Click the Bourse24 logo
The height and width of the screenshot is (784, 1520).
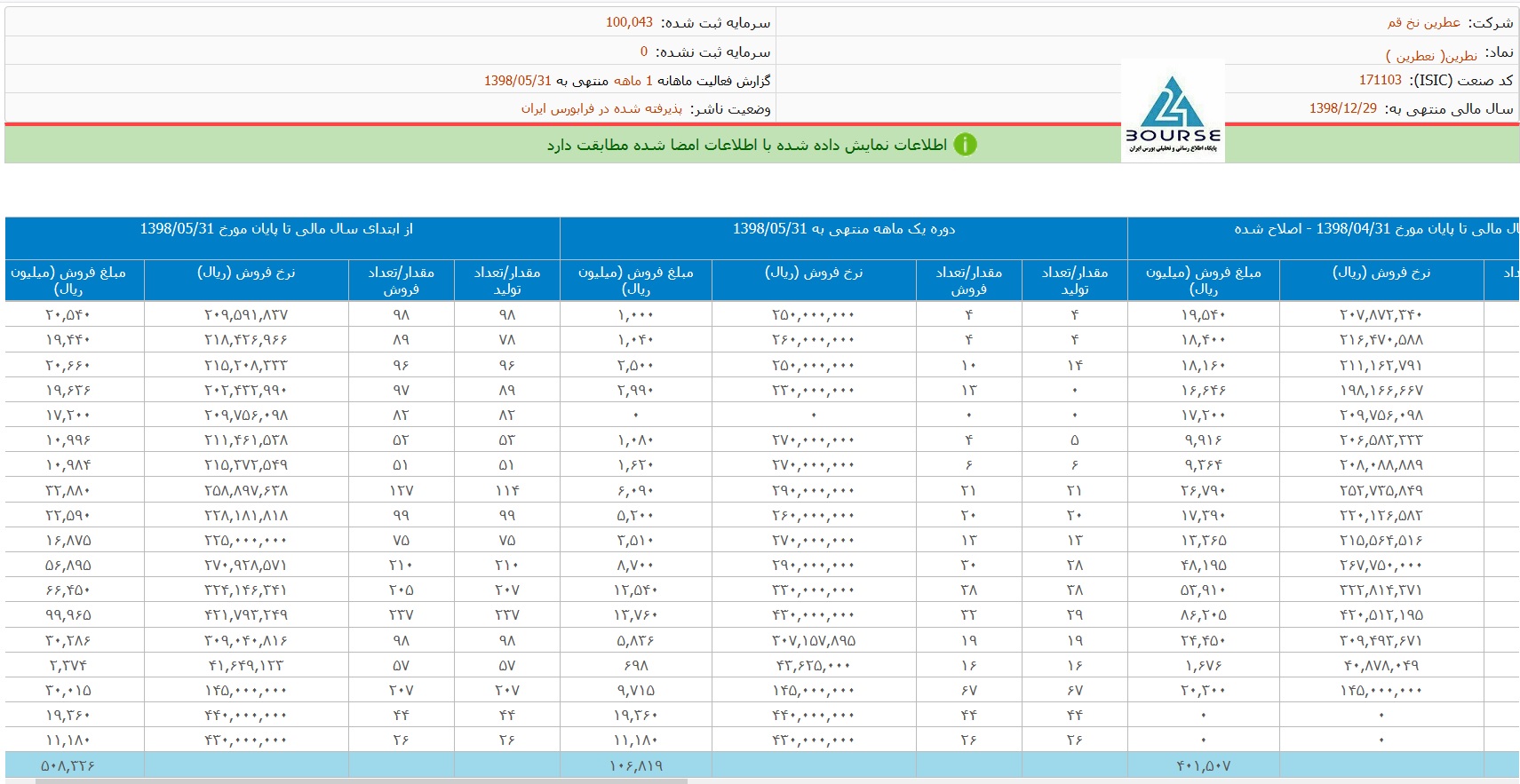point(1173,111)
